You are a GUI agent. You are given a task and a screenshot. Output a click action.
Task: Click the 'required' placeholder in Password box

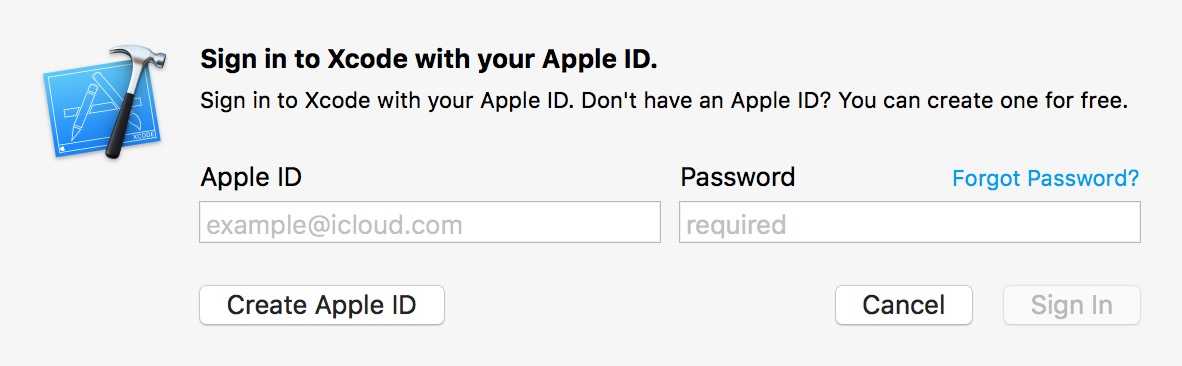pos(736,225)
